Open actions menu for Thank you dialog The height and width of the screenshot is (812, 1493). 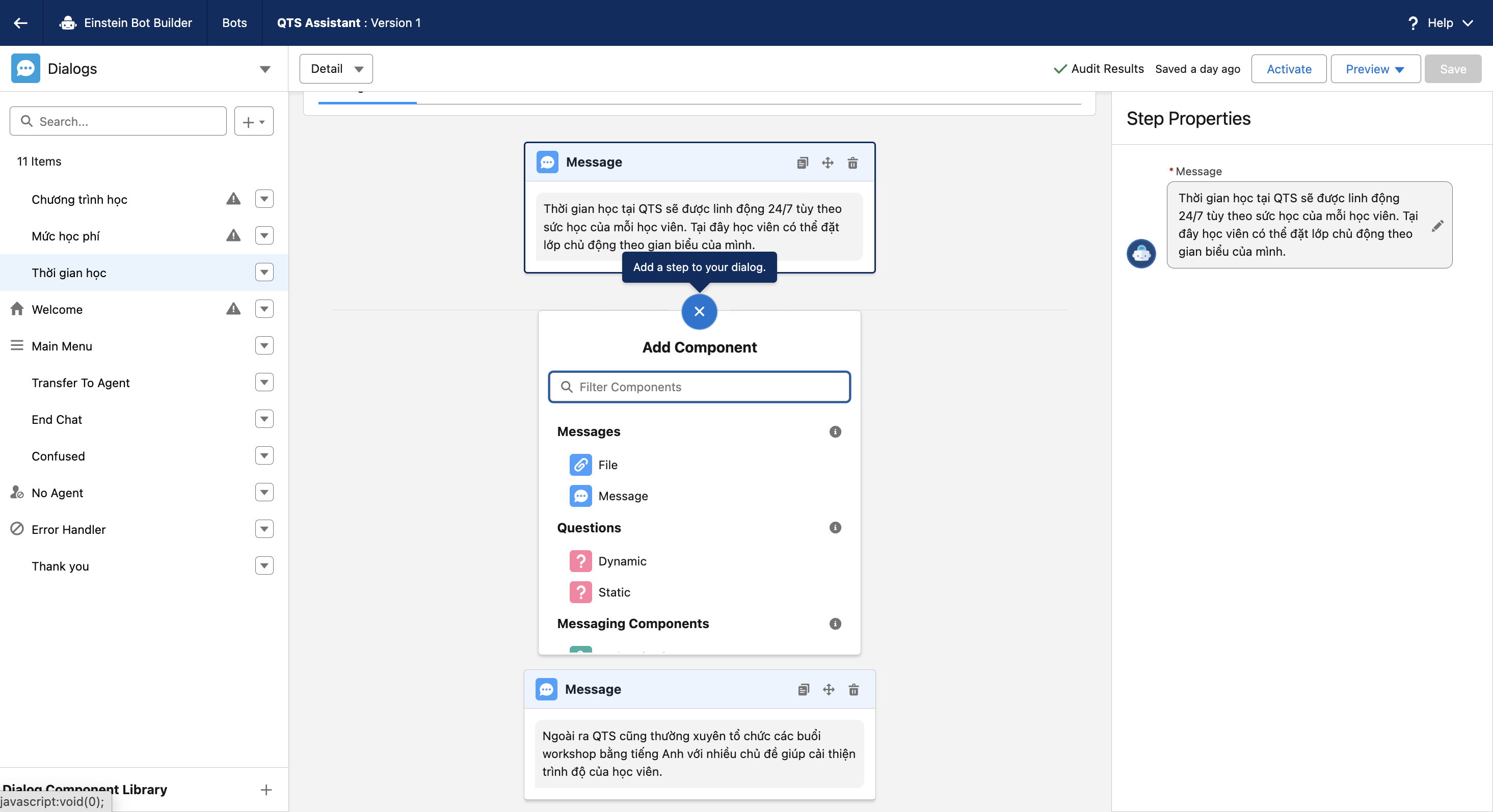[264, 566]
